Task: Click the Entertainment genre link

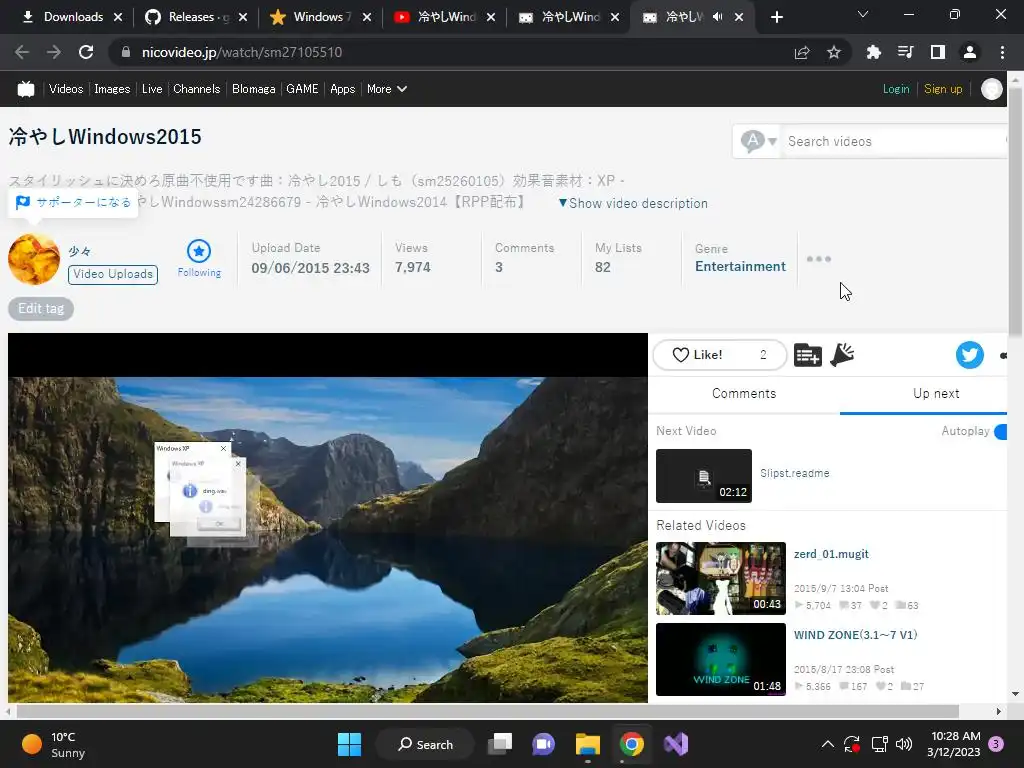Action: tap(740, 266)
